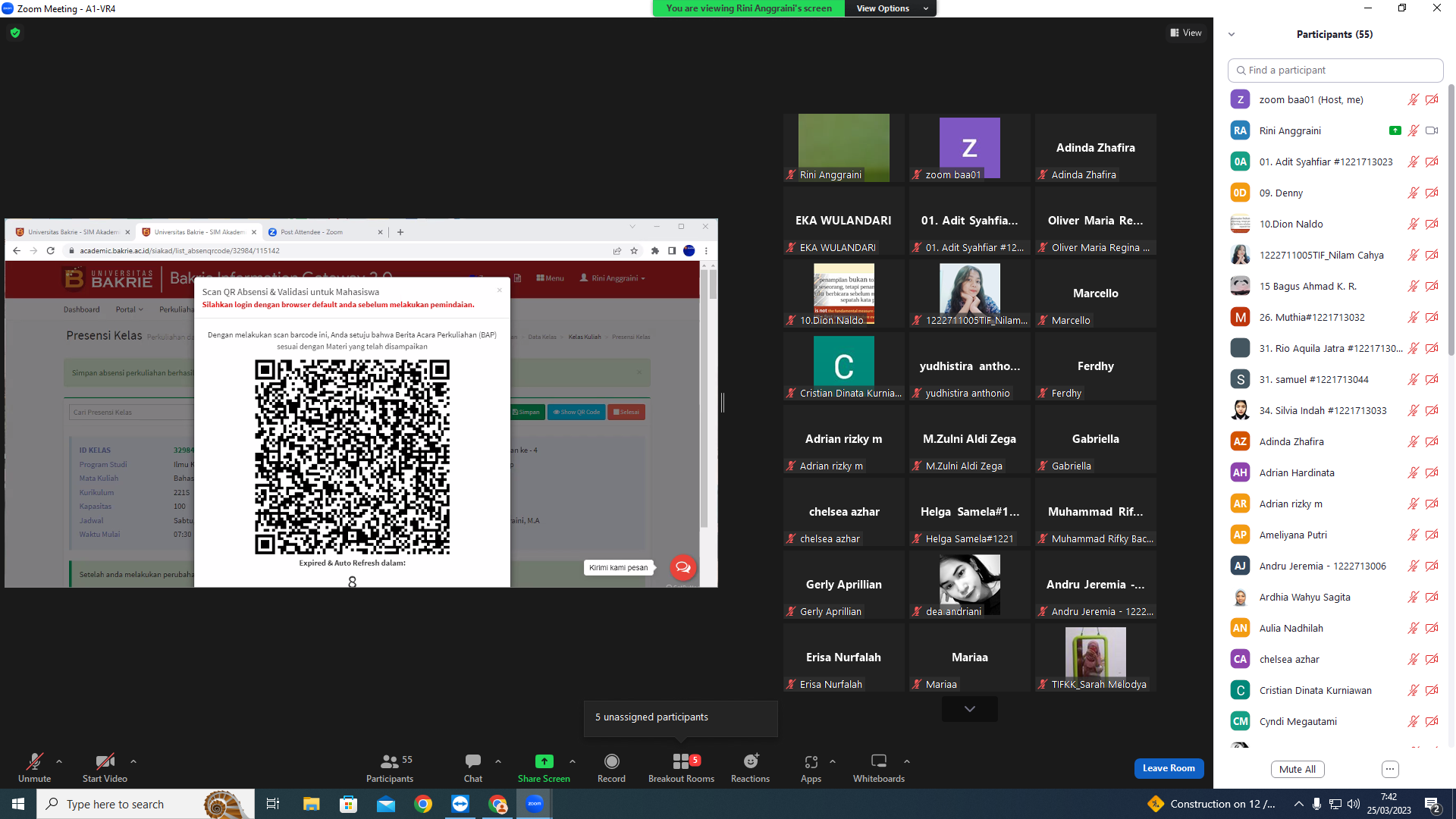
Task: Open the Participants panel icon
Action: [390, 761]
